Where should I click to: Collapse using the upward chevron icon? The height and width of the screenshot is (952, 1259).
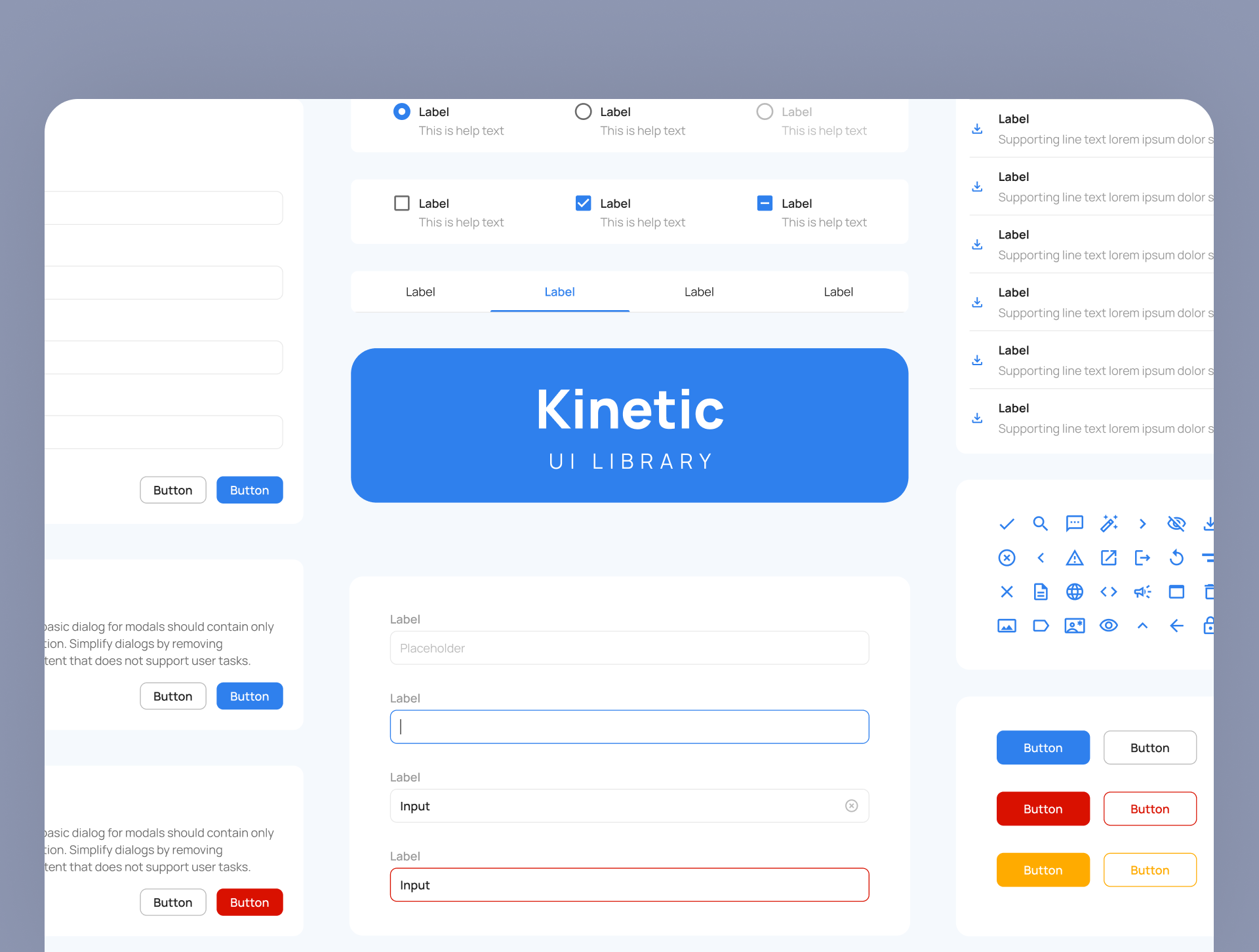pos(1143,625)
